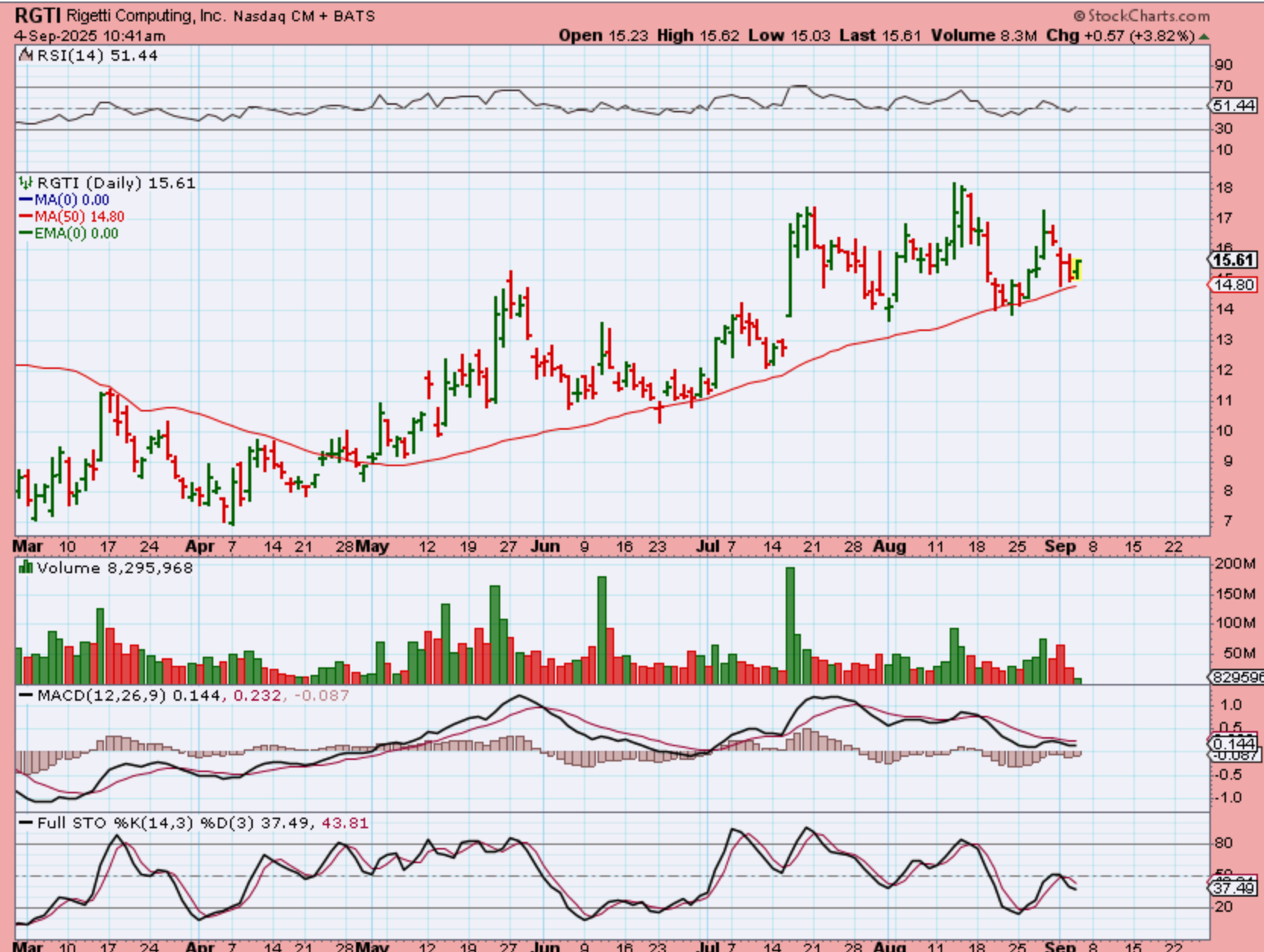The height and width of the screenshot is (952, 1264).
Task: Click the RSI(14) 51.44 legend text
Action: point(97,55)
